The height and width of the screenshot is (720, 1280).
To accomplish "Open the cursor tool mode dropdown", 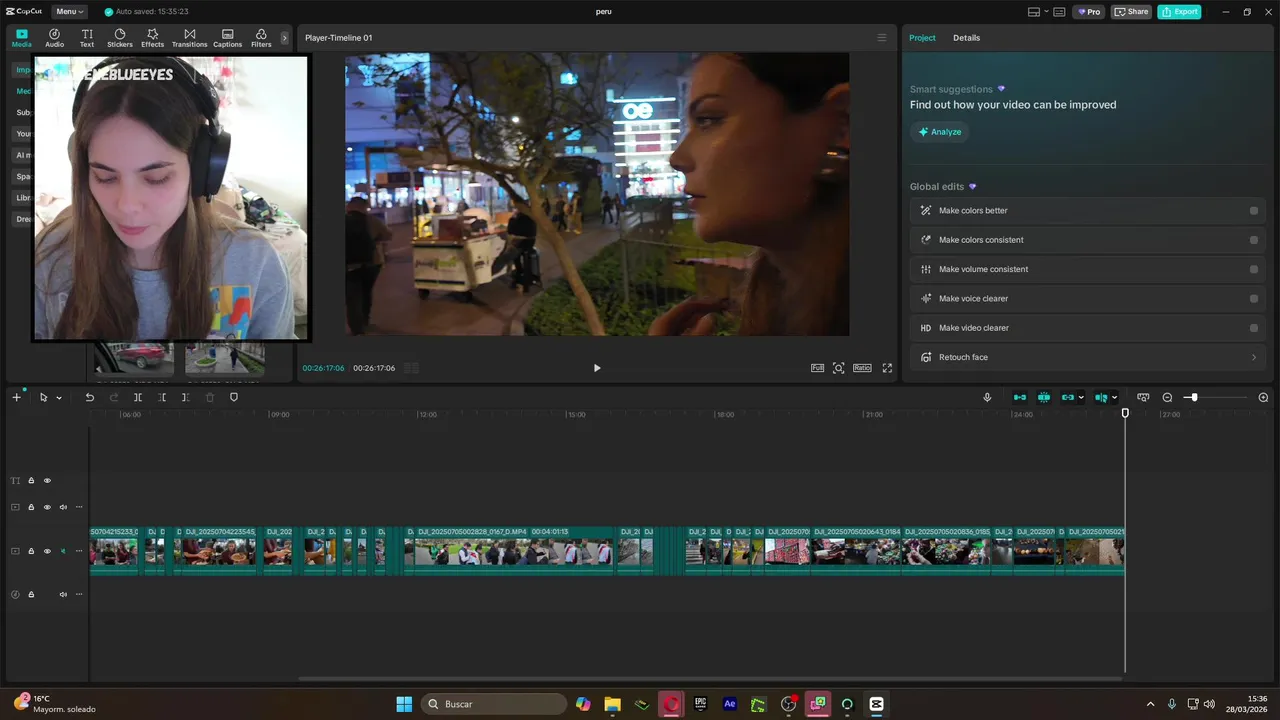I will point(59,398).
